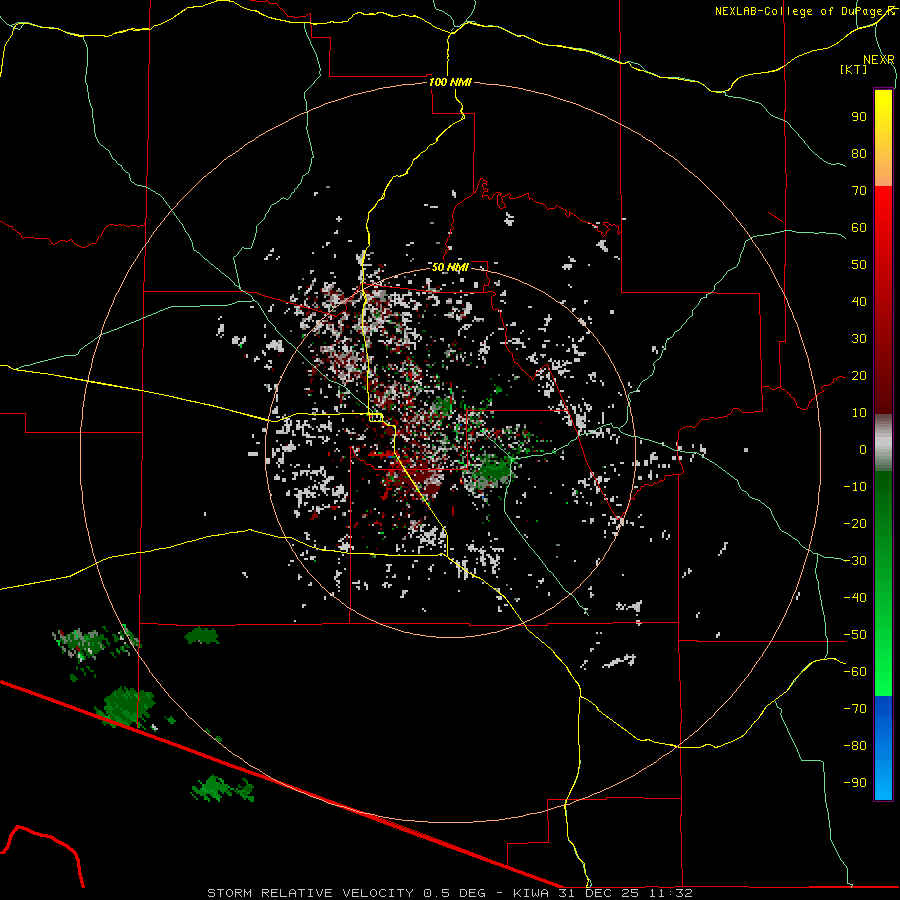Screen dimensions: 900x900
Task: Select the -20 value on velocity scale
Action: 855,523
